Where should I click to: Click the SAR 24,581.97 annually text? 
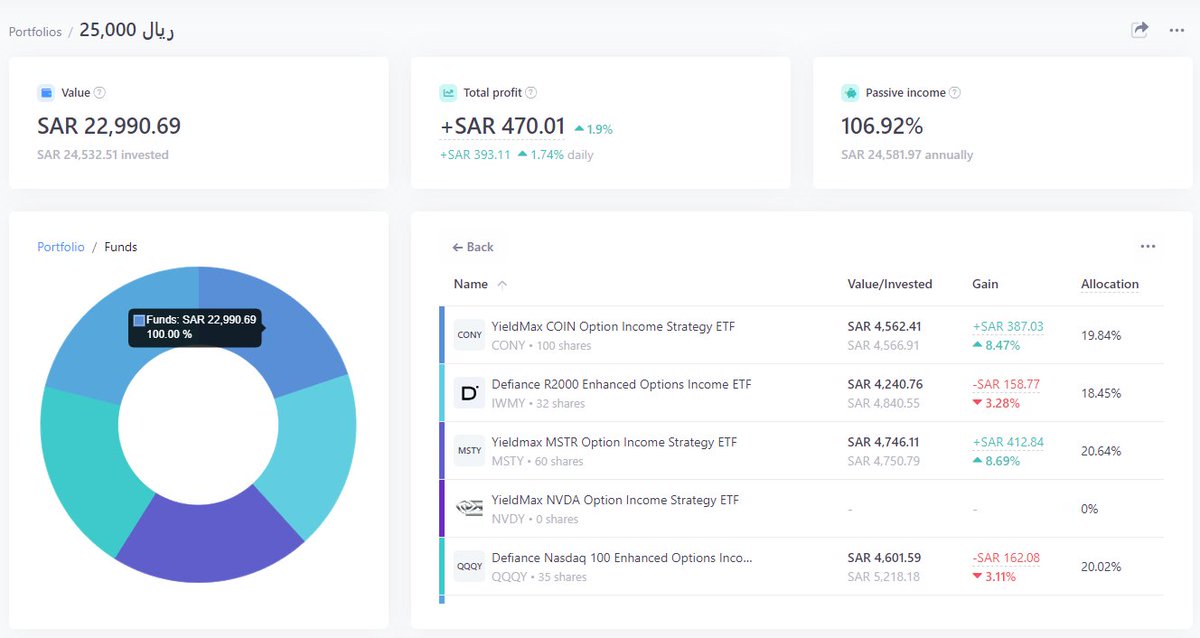[x=907, y=155]
